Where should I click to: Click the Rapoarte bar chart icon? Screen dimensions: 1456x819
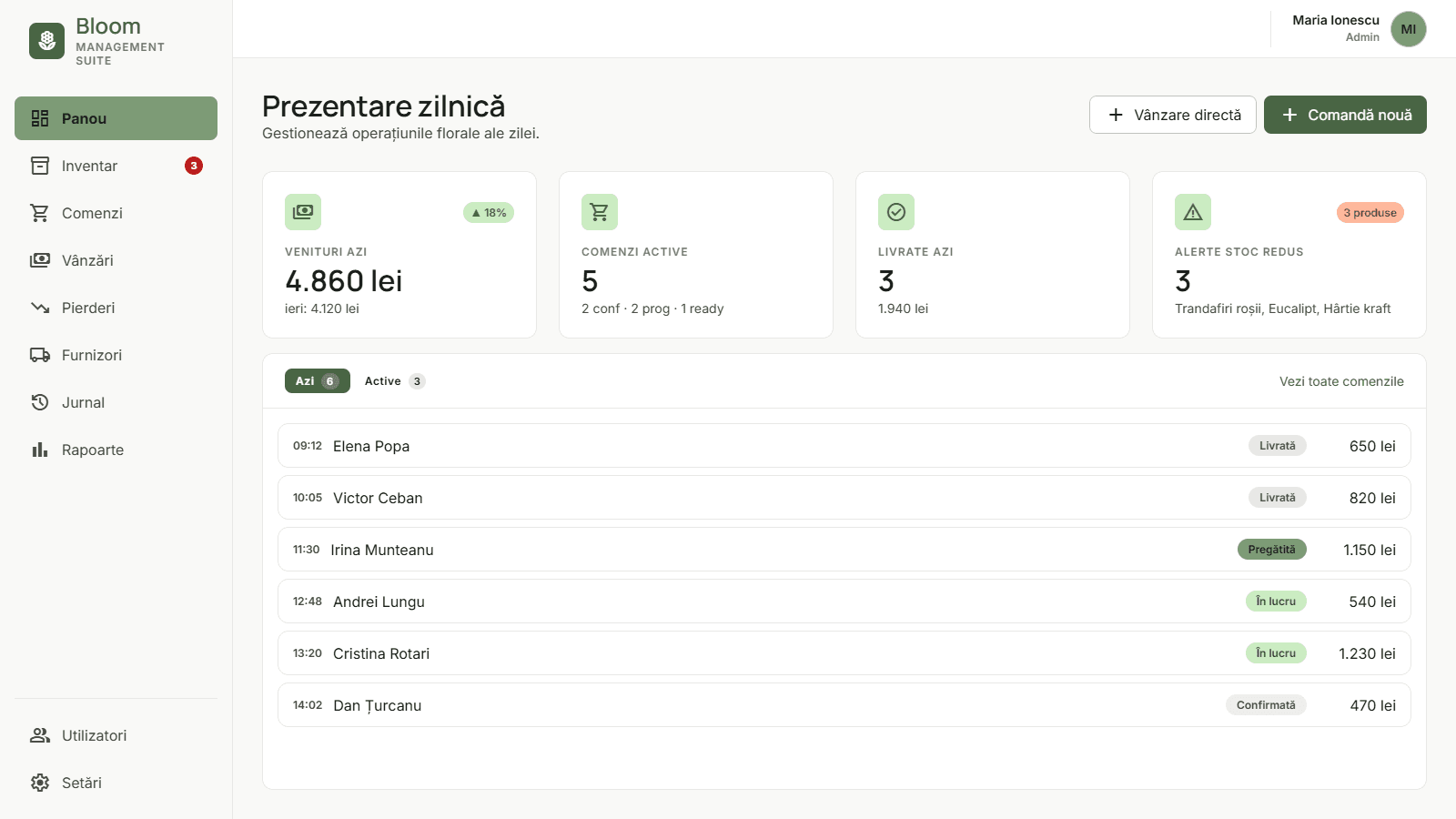pos(40,450)
